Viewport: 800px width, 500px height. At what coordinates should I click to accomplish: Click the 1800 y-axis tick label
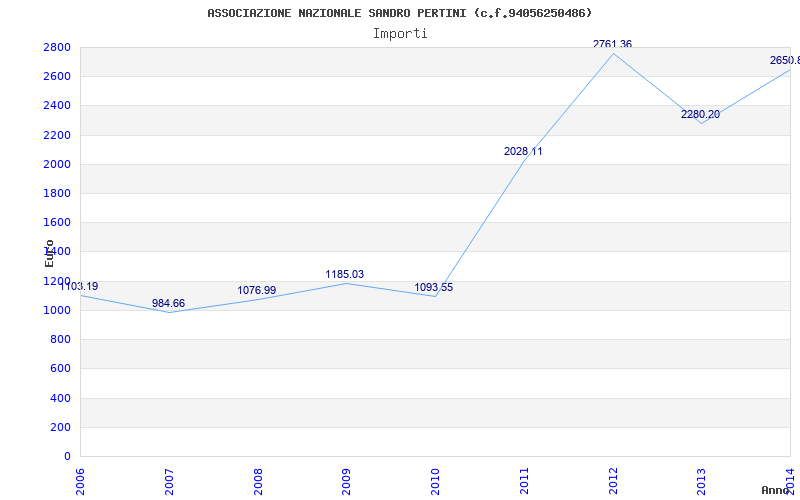57,193
